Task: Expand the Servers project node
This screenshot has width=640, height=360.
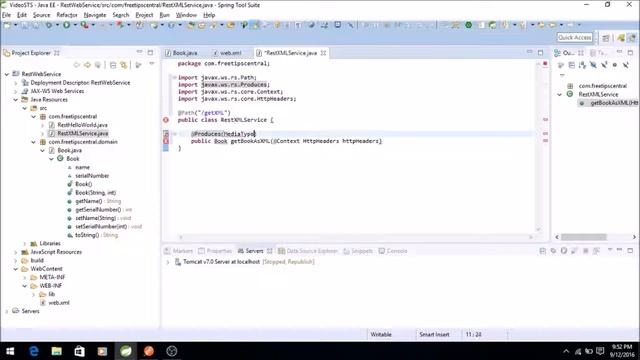Action: click(7, 311)
